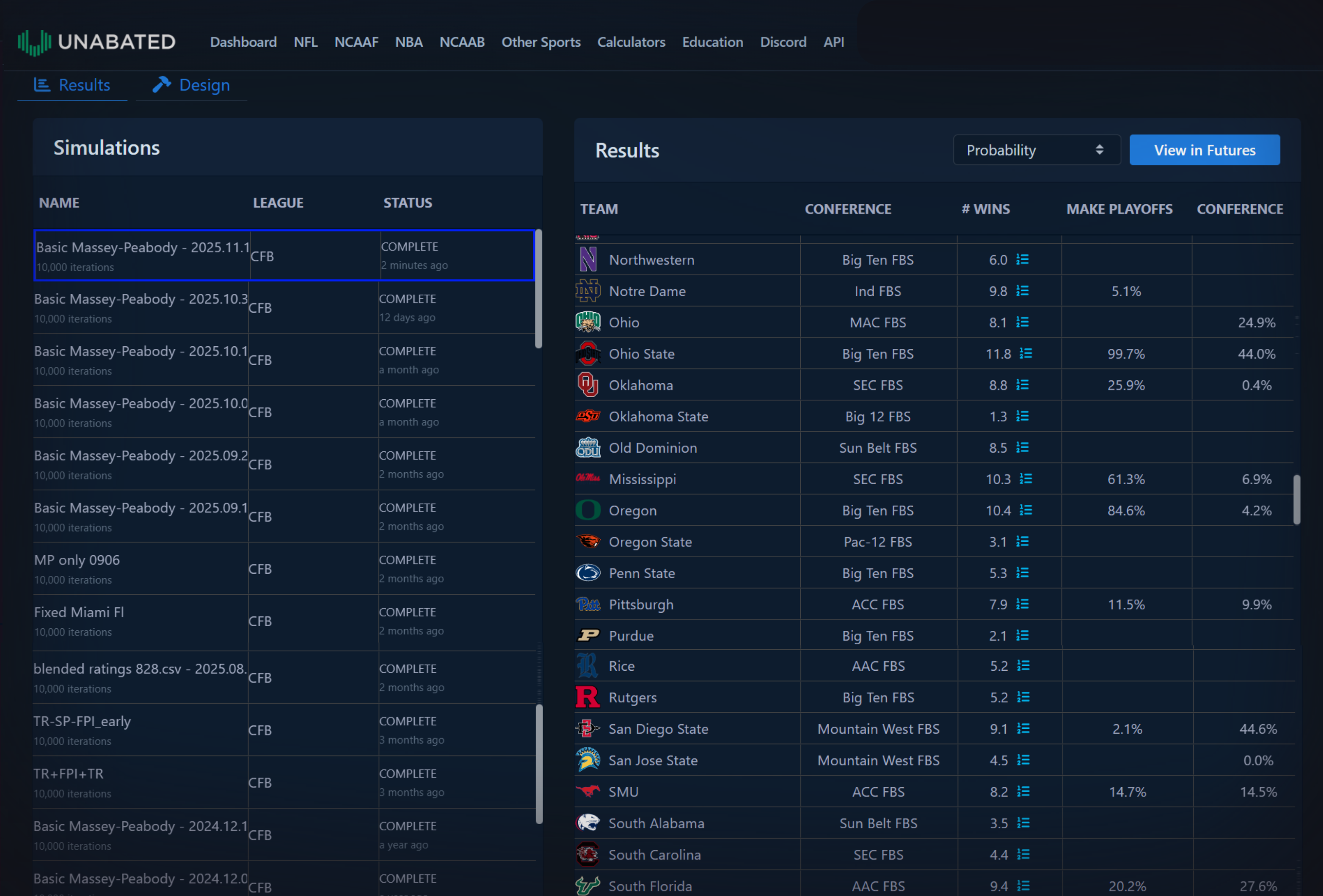Image resolution: width=1323 pixels, height=896 pixels.
Task: Open wins breakdown icon for Mississippi
Action: 1026,479
